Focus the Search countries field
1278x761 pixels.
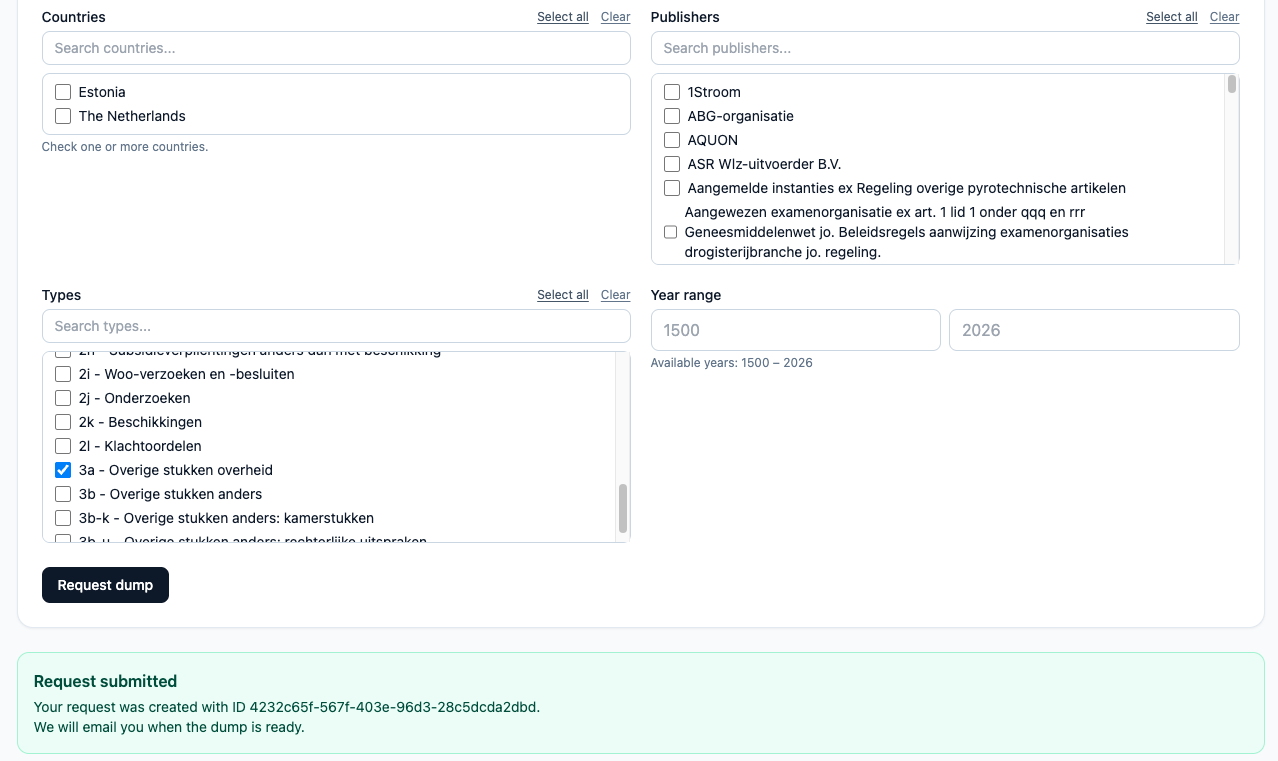336,48
